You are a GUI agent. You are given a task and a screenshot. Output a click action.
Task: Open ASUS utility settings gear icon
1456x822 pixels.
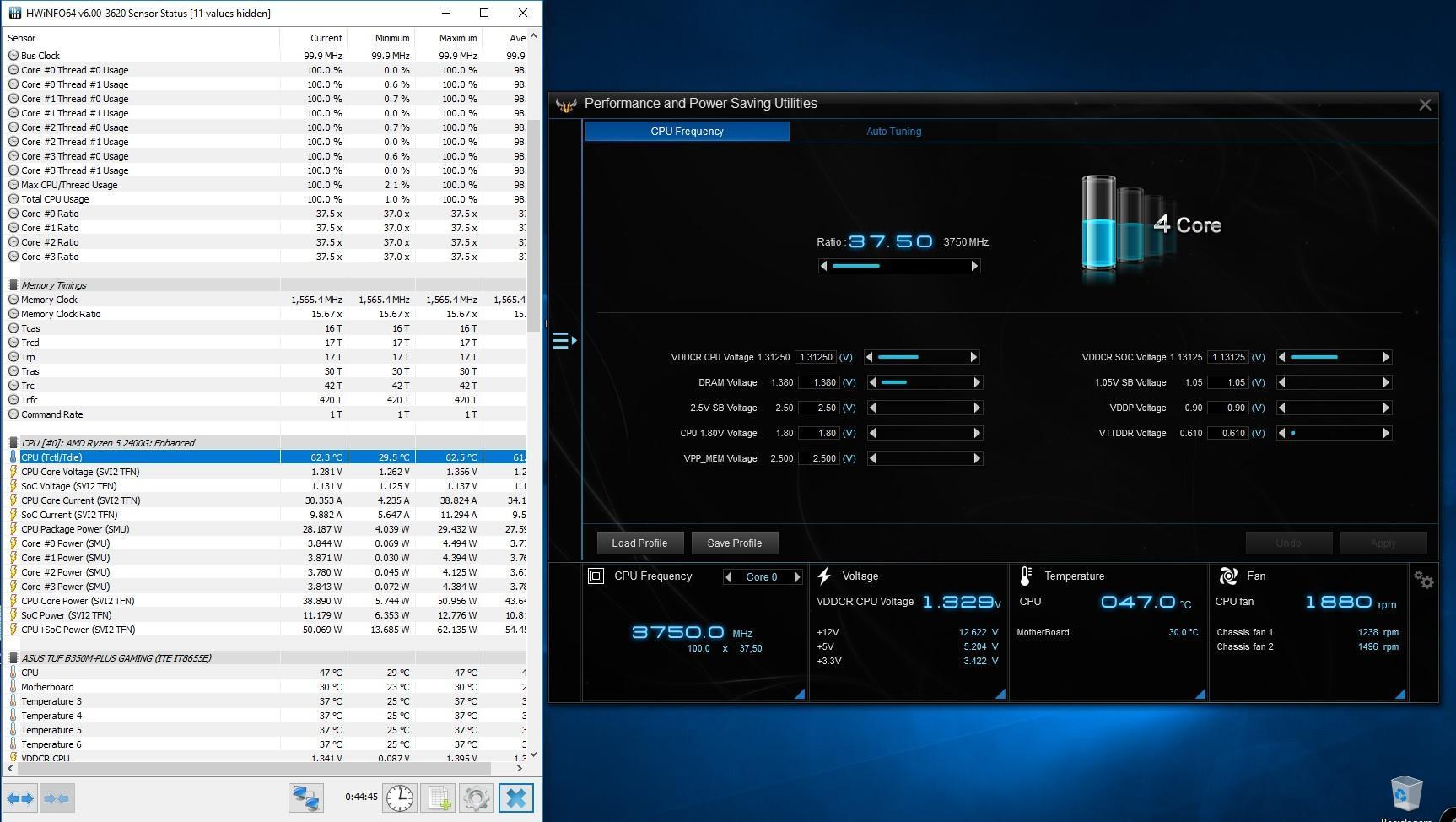click(1424, 581)
